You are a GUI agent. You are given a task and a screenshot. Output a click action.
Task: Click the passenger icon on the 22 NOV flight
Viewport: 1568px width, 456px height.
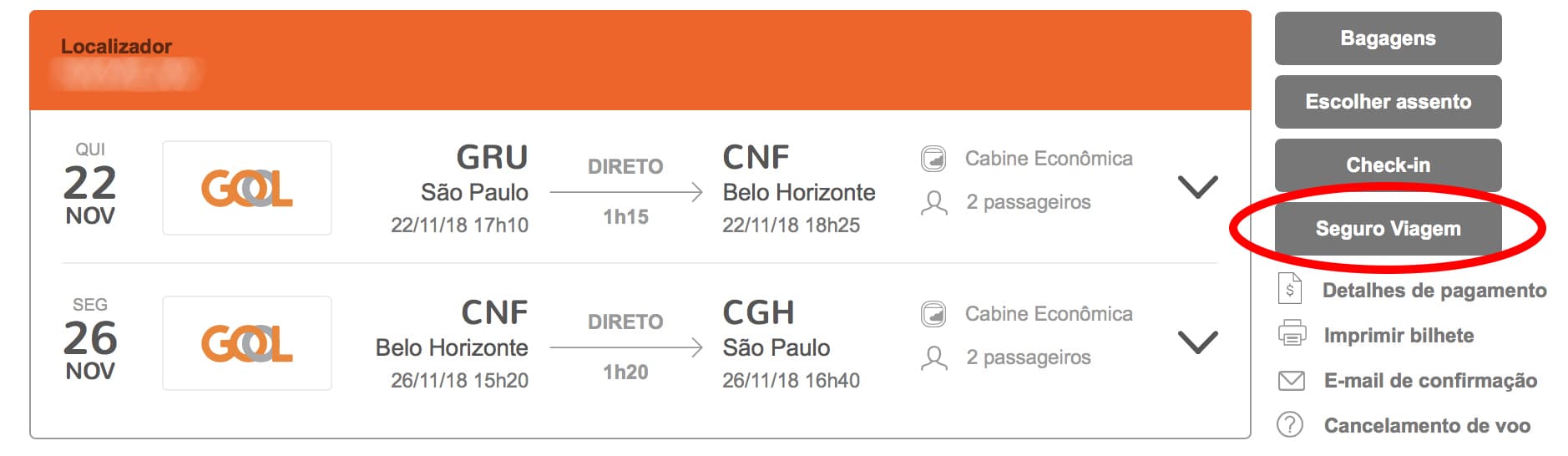click(933, 203)
